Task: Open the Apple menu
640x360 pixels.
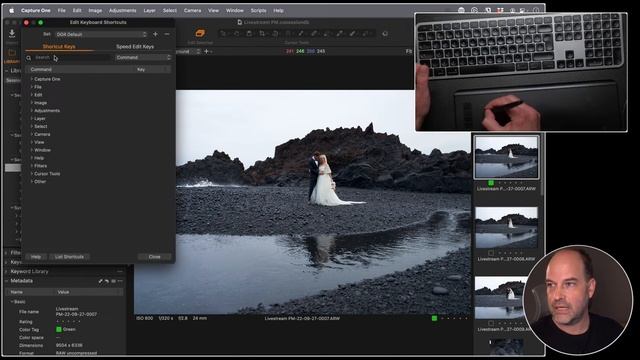Action: (11, 11)
